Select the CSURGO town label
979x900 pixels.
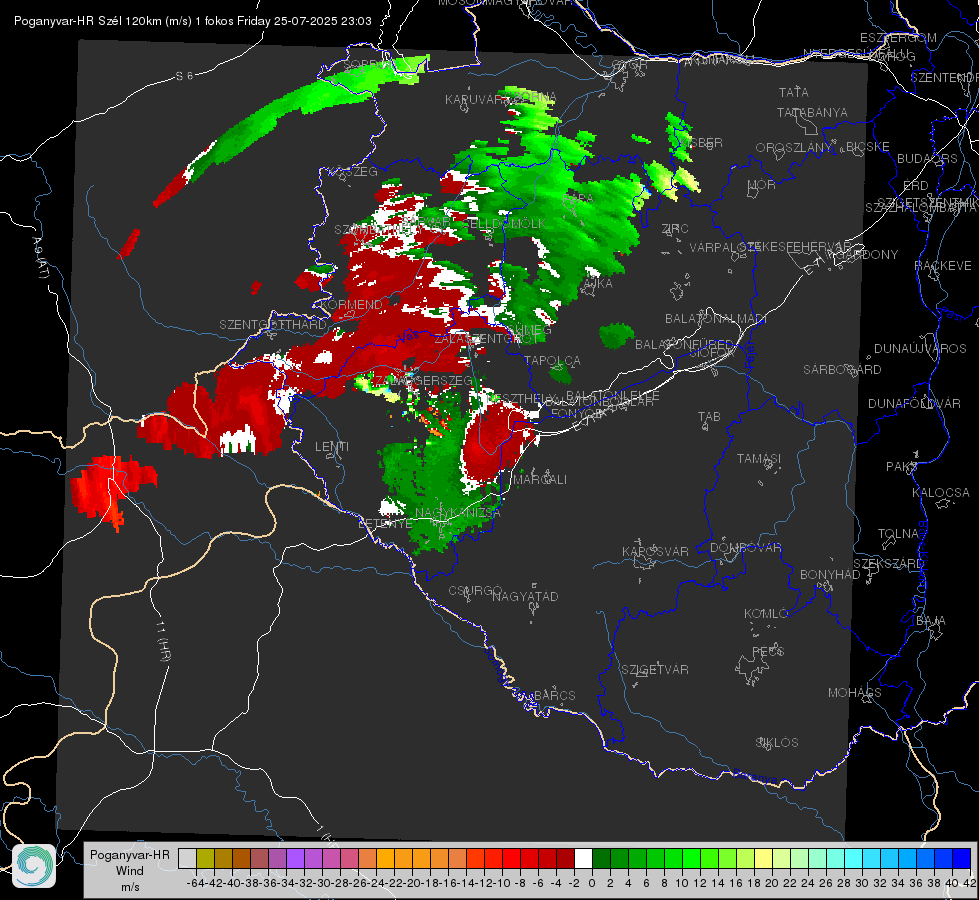coord(475,591)
